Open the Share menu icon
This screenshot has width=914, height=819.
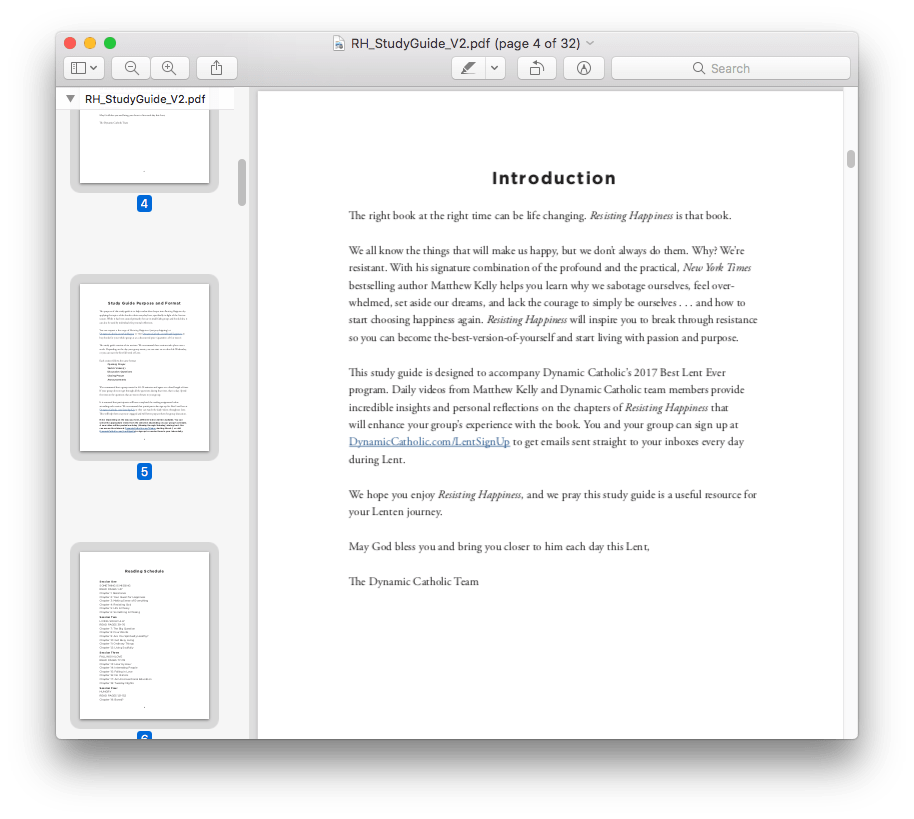click(x=217, y=67)
